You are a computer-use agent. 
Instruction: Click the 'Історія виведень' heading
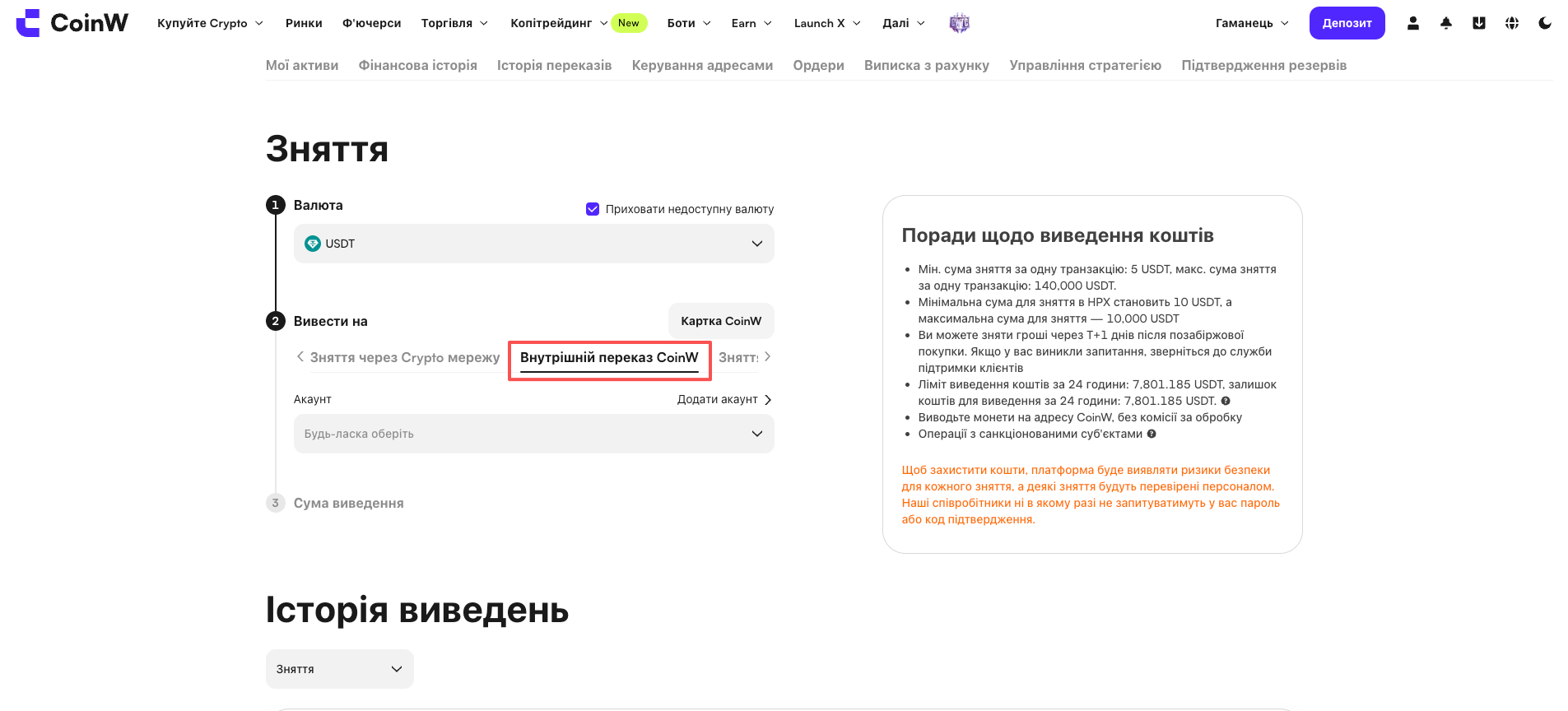[x=417, y=610]
